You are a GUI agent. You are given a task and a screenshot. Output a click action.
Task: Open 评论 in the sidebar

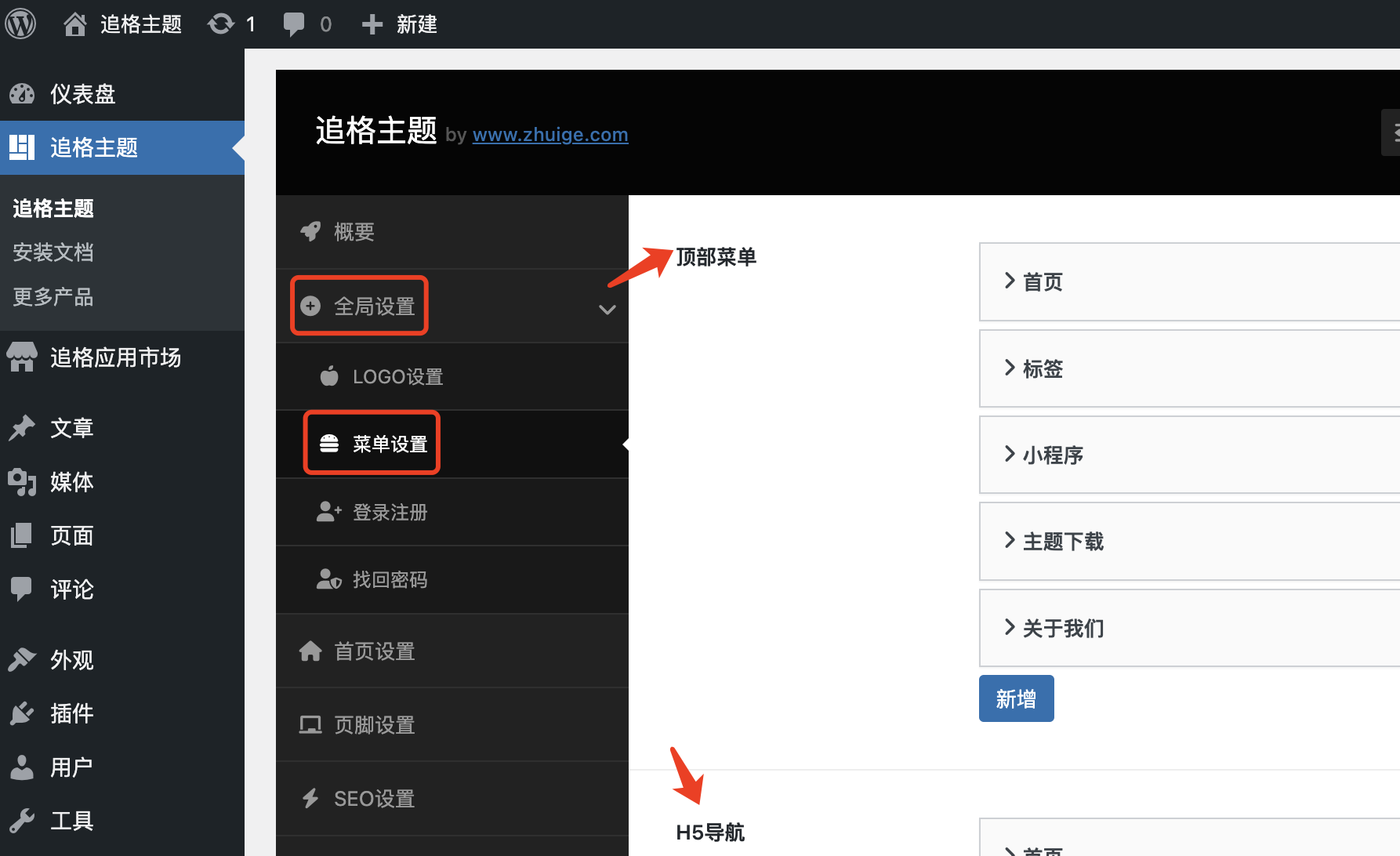[122, 589]
